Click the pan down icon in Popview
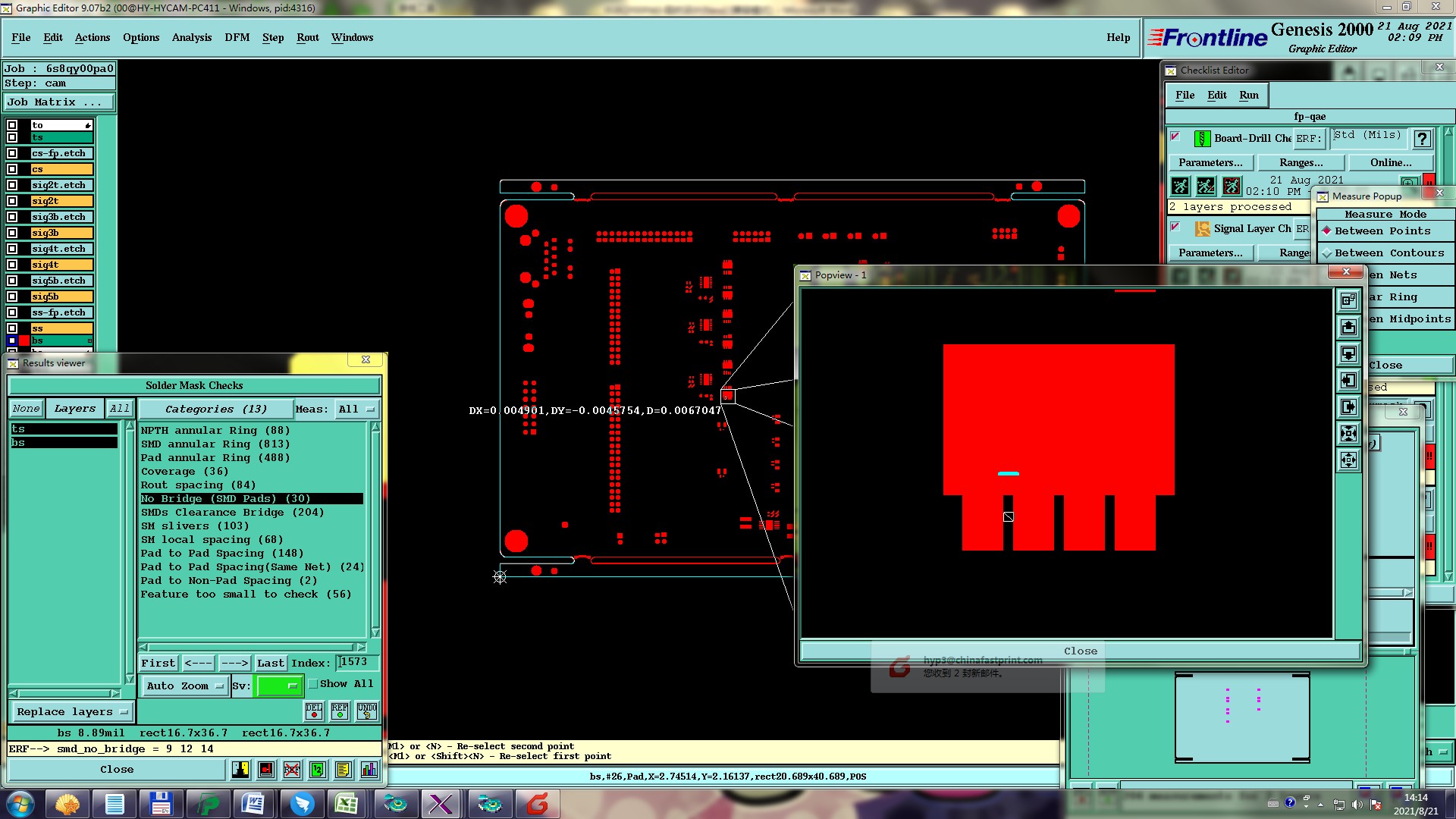1456x819 pixels. [1348, 353]
